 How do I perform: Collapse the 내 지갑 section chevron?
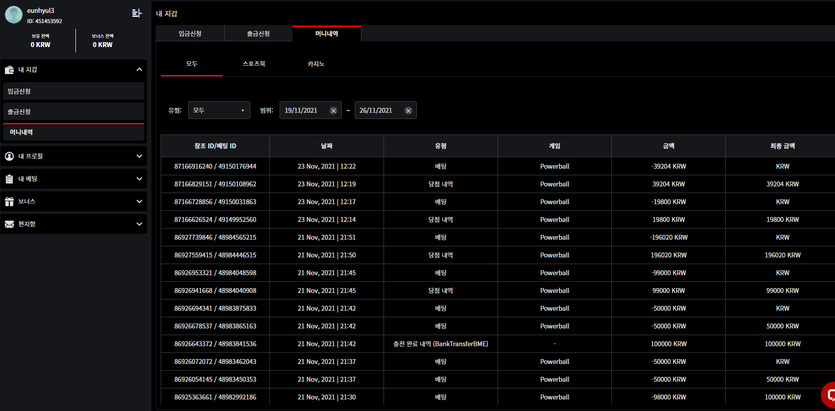click(x=139, y=70)
